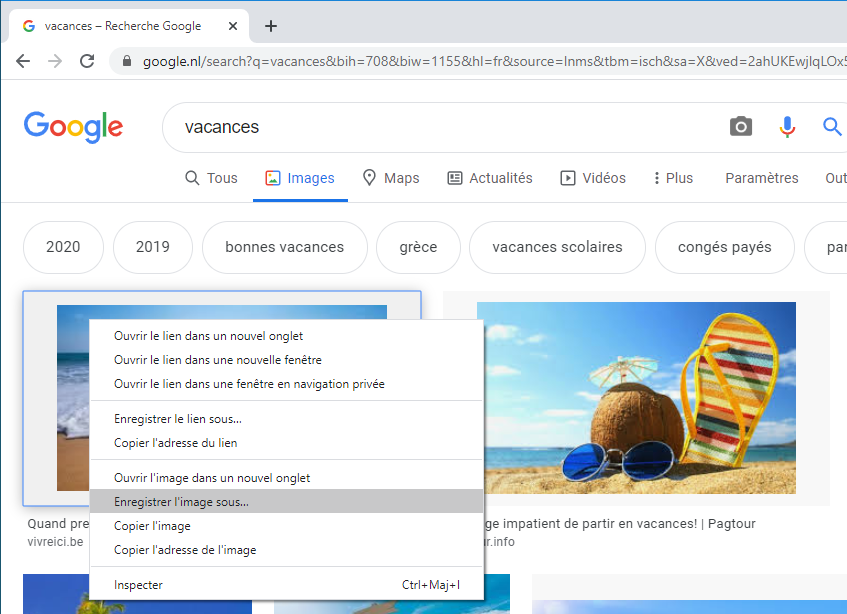Switch to the Maps tab
Screen dimensions: 847x614
pos(391,178)
